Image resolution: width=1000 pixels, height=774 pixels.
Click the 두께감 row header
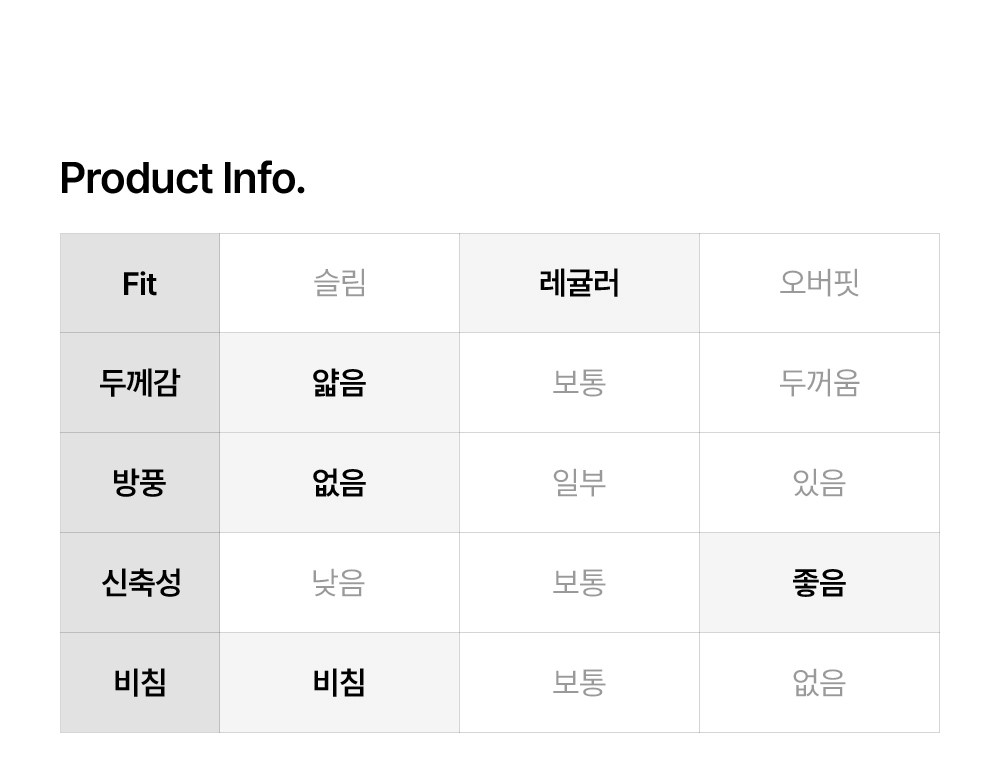tap(140, 383)
